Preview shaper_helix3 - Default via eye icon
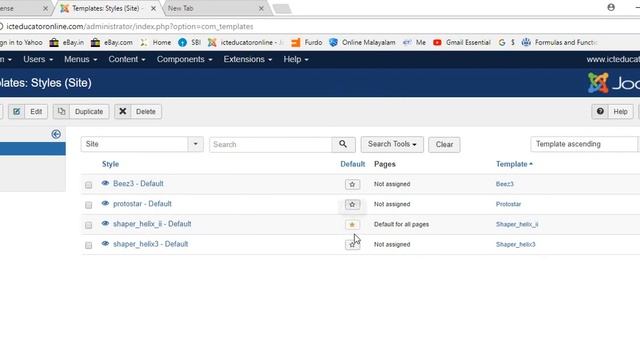Viewport: 640px width, 360px height. pyautogui.click(x=105, y=244)
